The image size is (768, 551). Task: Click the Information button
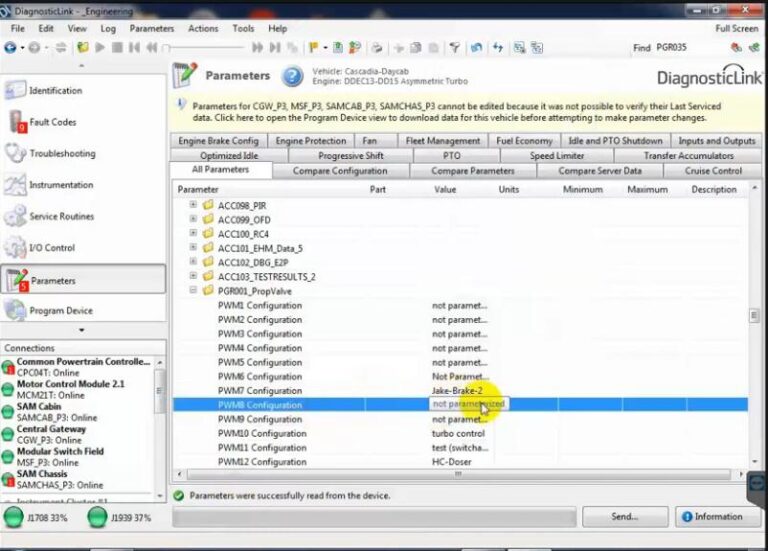tap(718, 517)
